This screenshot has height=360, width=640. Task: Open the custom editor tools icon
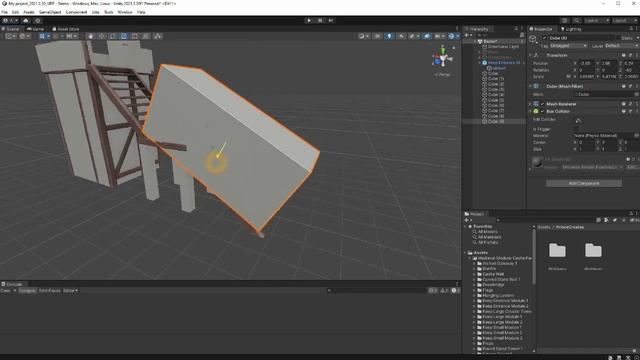click(x=158, y=36)
